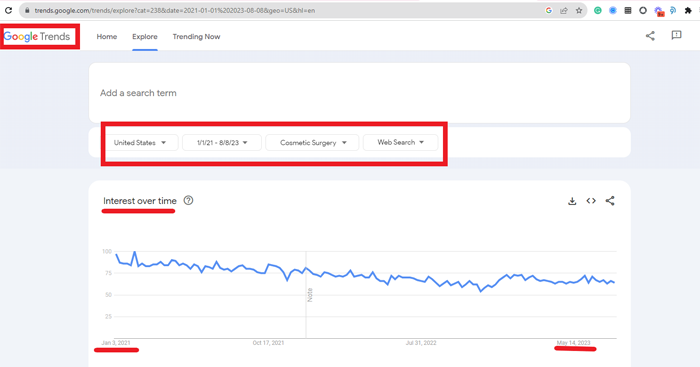Send feedback using header feedback icon

pyautogui.click(x=676, y=35)
